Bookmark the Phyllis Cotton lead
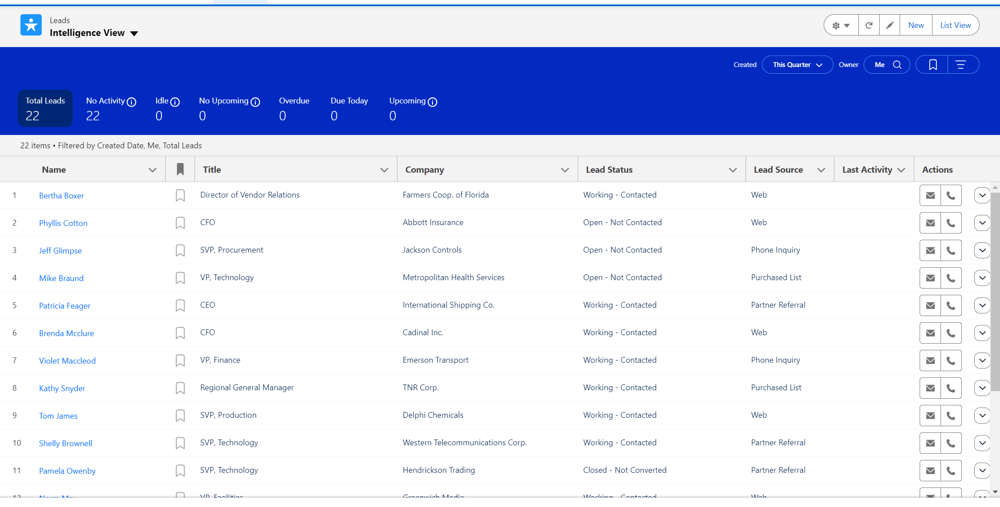 click(180, 223)
